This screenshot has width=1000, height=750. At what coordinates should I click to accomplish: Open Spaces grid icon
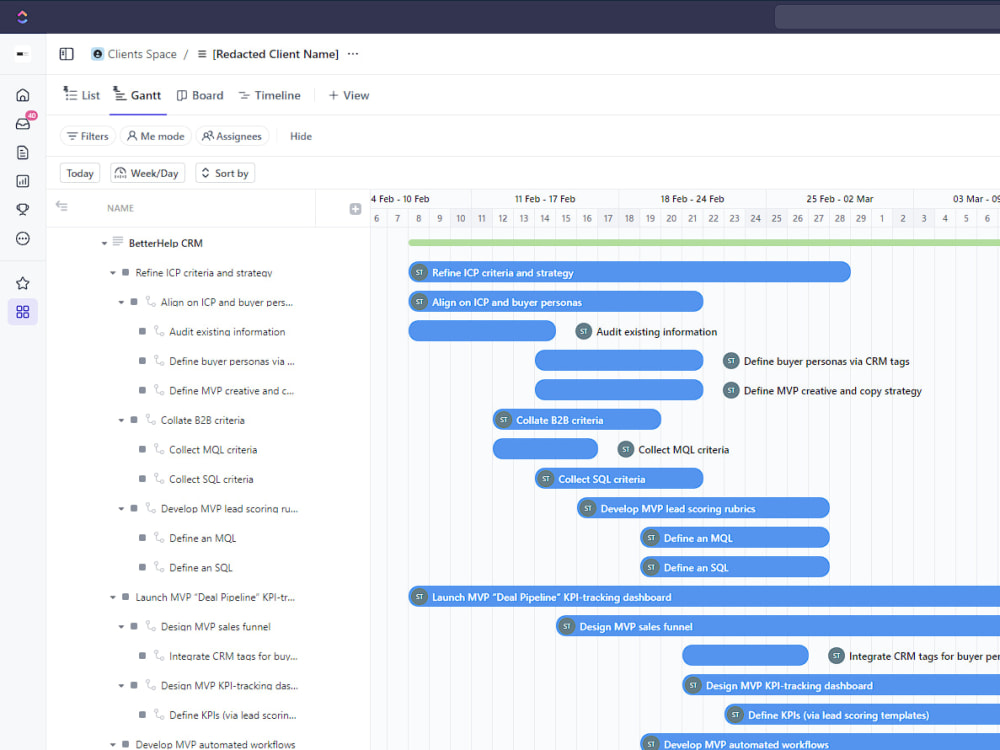23,312
